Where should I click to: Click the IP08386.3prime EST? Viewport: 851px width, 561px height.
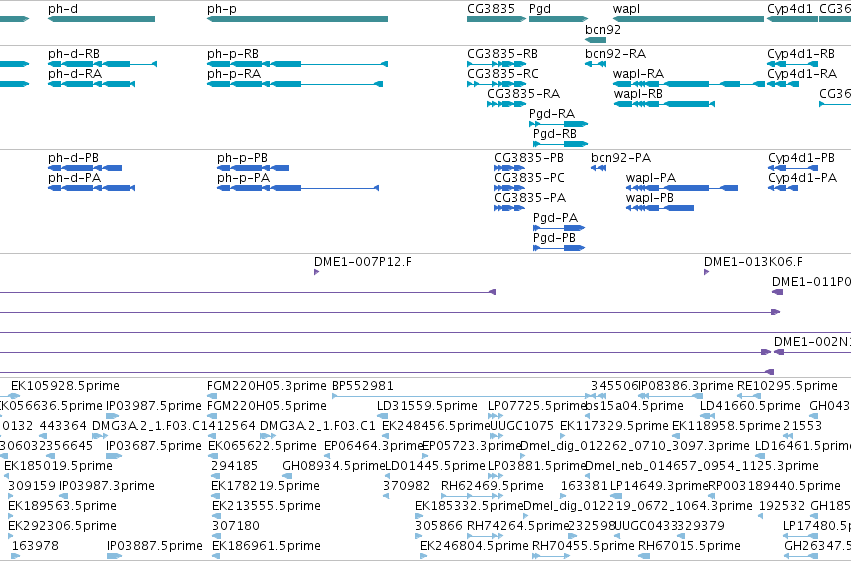tap(686, 386)
